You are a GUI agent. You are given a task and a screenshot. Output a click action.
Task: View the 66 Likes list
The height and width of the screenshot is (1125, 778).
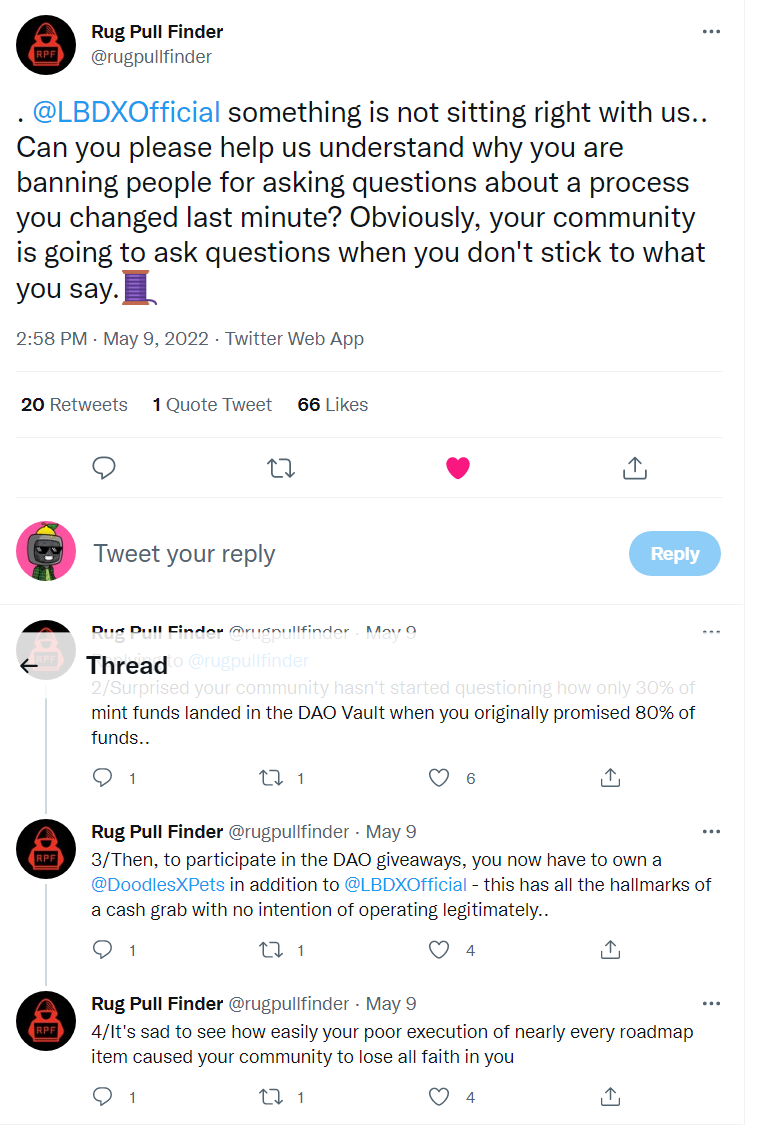(x=333, y=405)
